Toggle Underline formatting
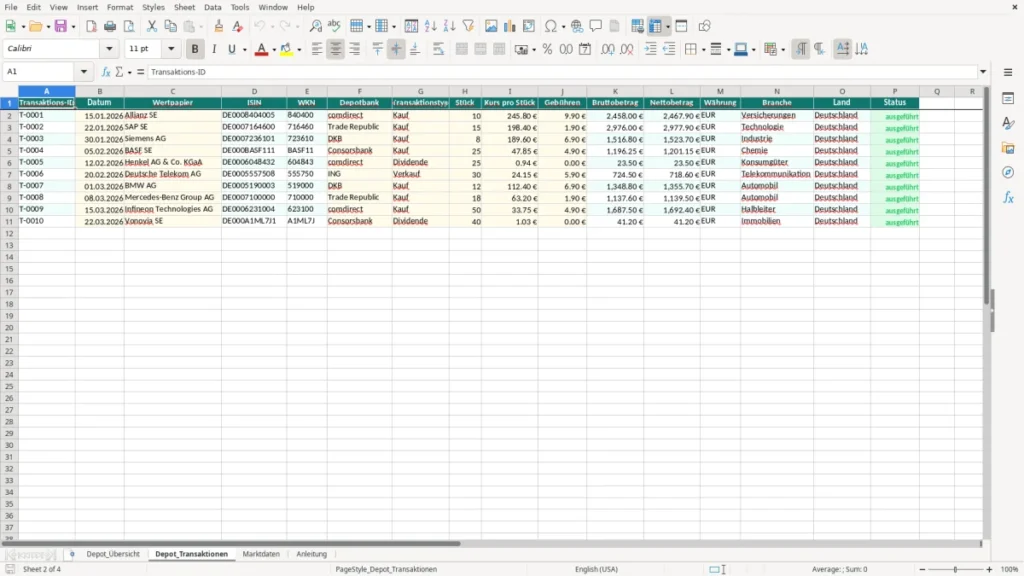The height and width of the screenshot is (576, 1024). (x=231, y=49)
